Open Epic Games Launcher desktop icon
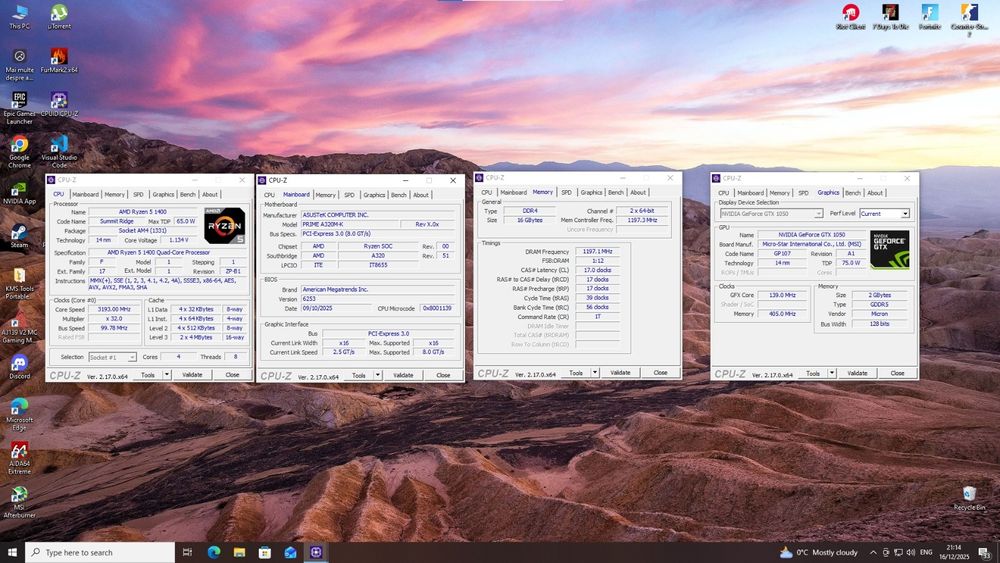 [19, 108]
